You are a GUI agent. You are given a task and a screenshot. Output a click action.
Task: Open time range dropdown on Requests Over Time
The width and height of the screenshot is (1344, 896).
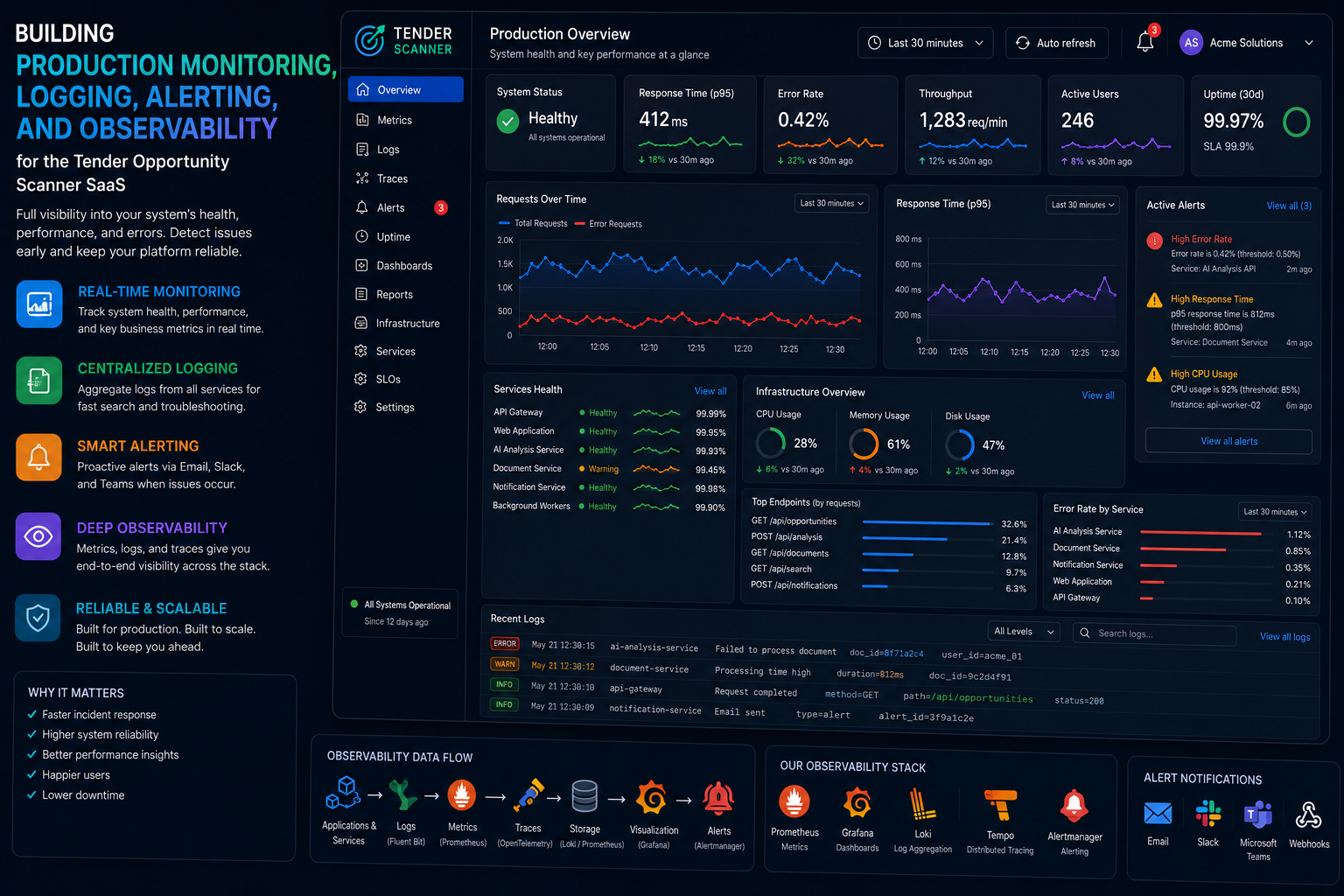pyautogui.click(x=832, y=203)
